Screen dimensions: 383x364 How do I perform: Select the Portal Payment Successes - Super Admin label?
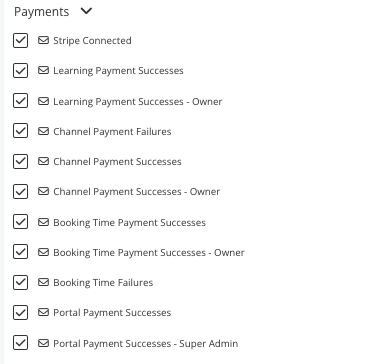point(146,343)
